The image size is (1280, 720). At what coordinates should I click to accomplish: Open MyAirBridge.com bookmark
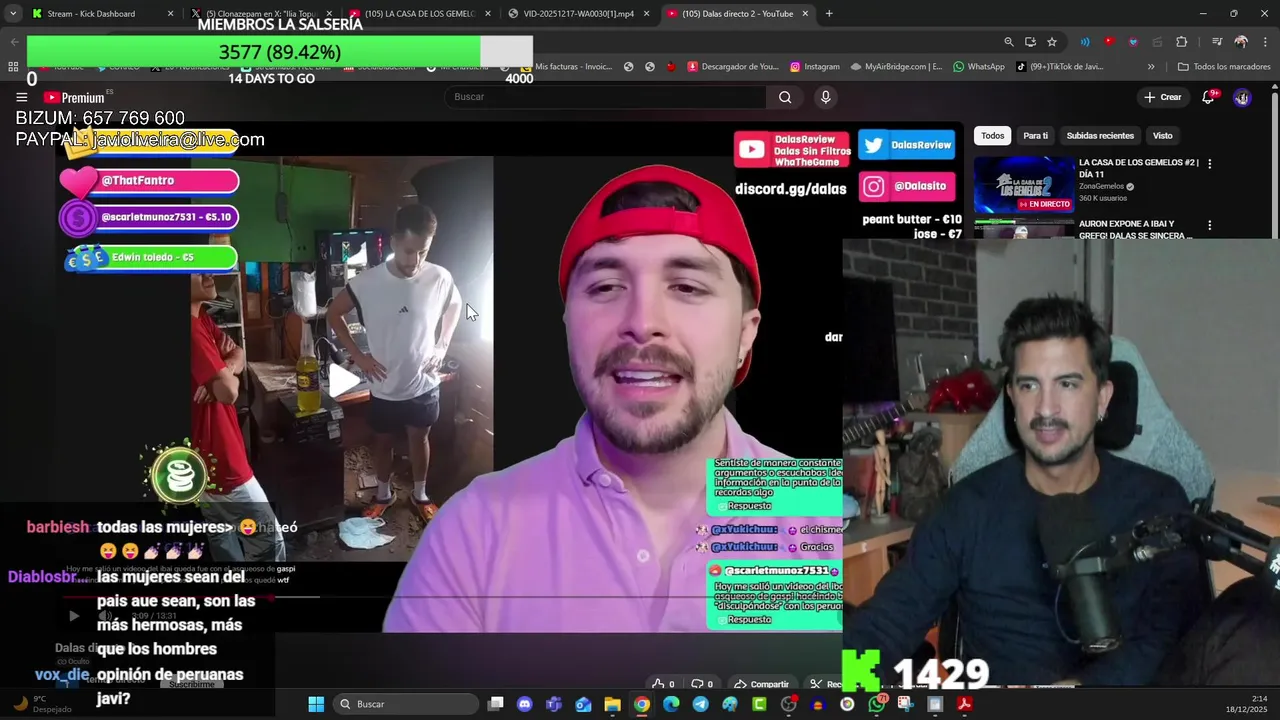point(896,67)
